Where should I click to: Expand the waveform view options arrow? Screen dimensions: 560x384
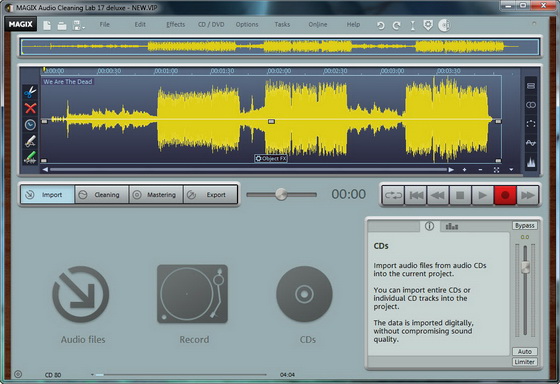tap(511, 170)
